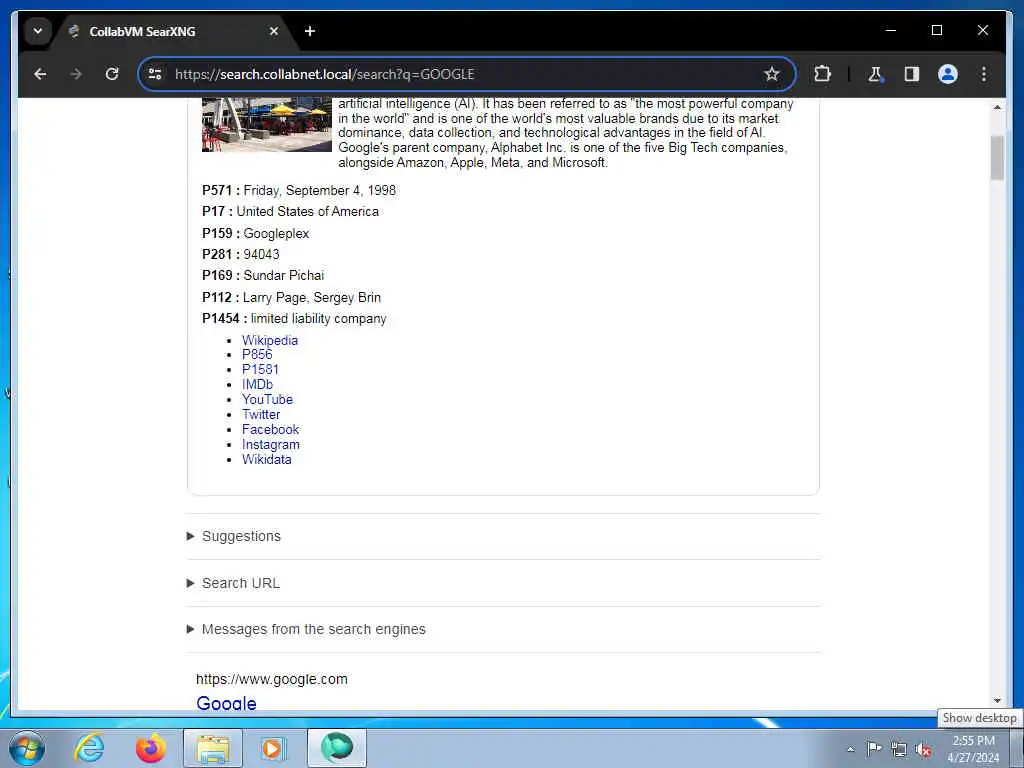Open the network tray icon
Image resolution: width=1024 pixels, height=768 pixels.
pyautogui.click(x=899, y=749)
